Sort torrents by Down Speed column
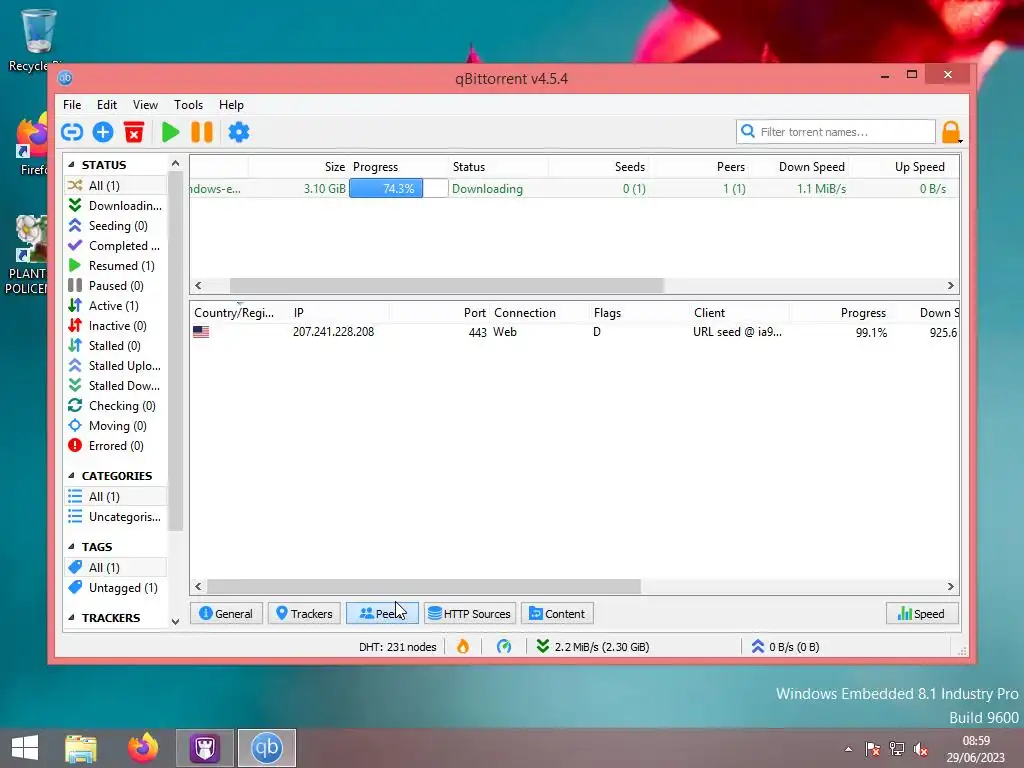Viewport: 1024px width, 768px height. tap(812, 167)
